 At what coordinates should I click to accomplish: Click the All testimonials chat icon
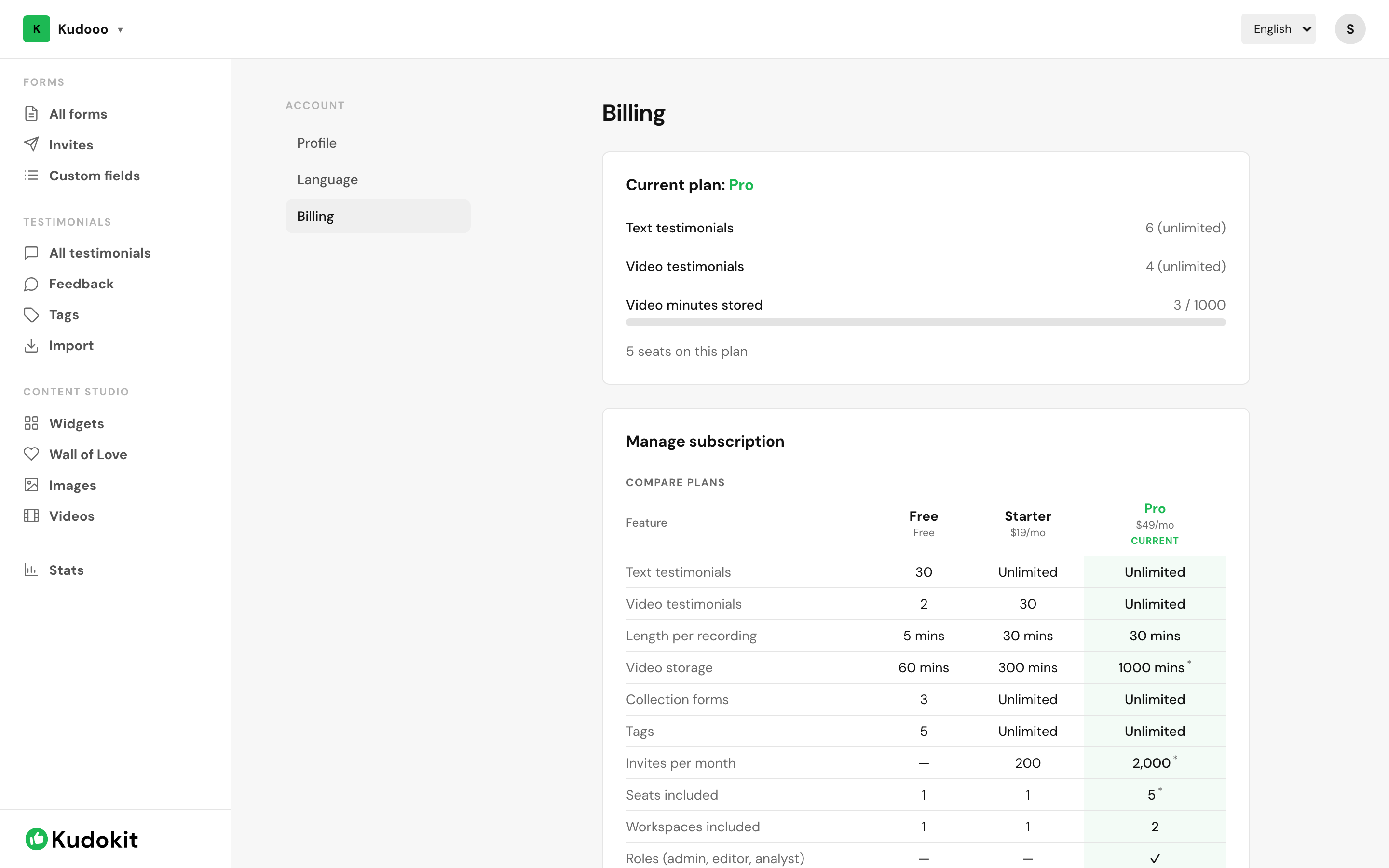[x=31, y=253]
